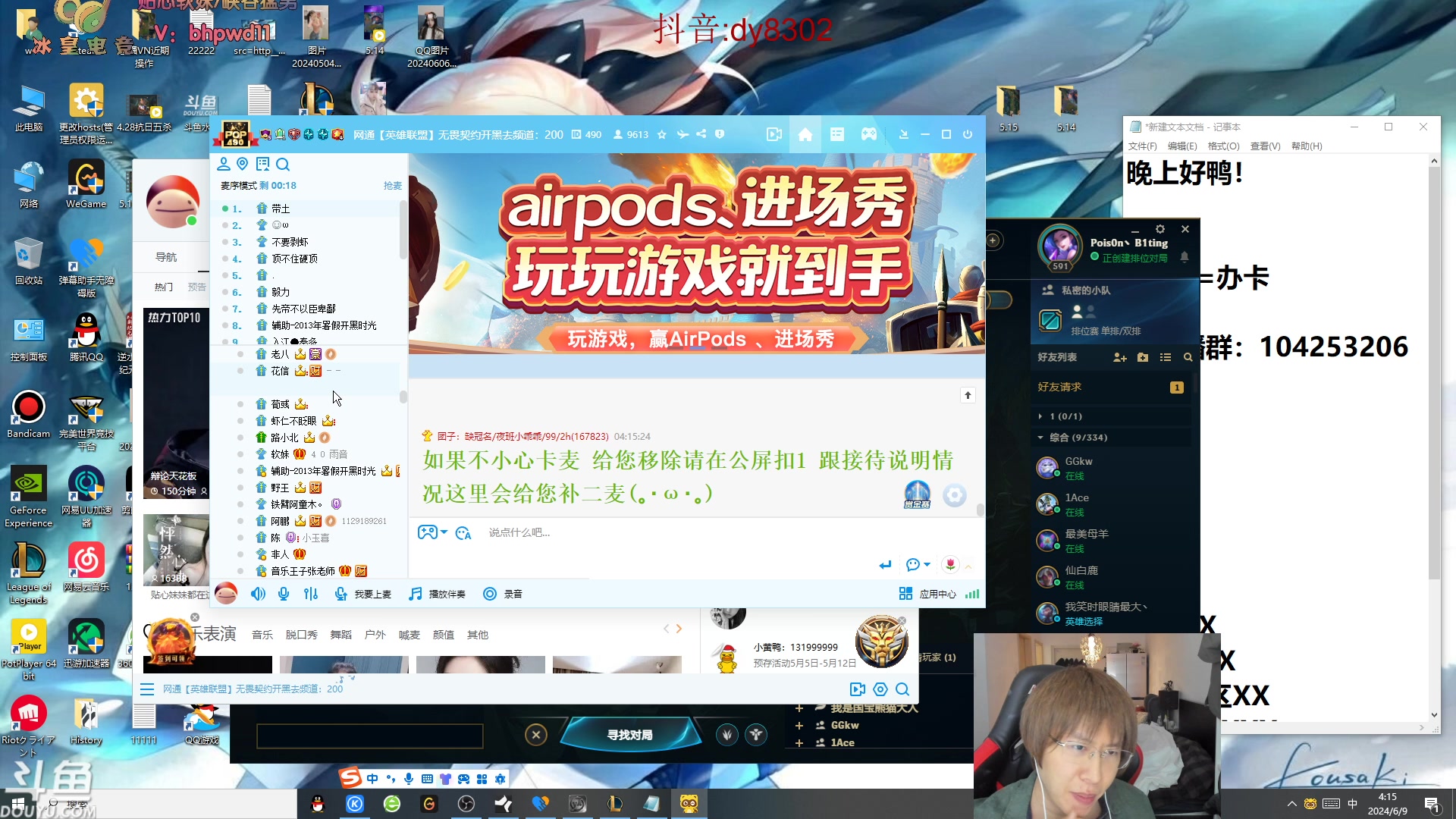Create friend folder with folder-plus icon

click(x=1143, y=357)
